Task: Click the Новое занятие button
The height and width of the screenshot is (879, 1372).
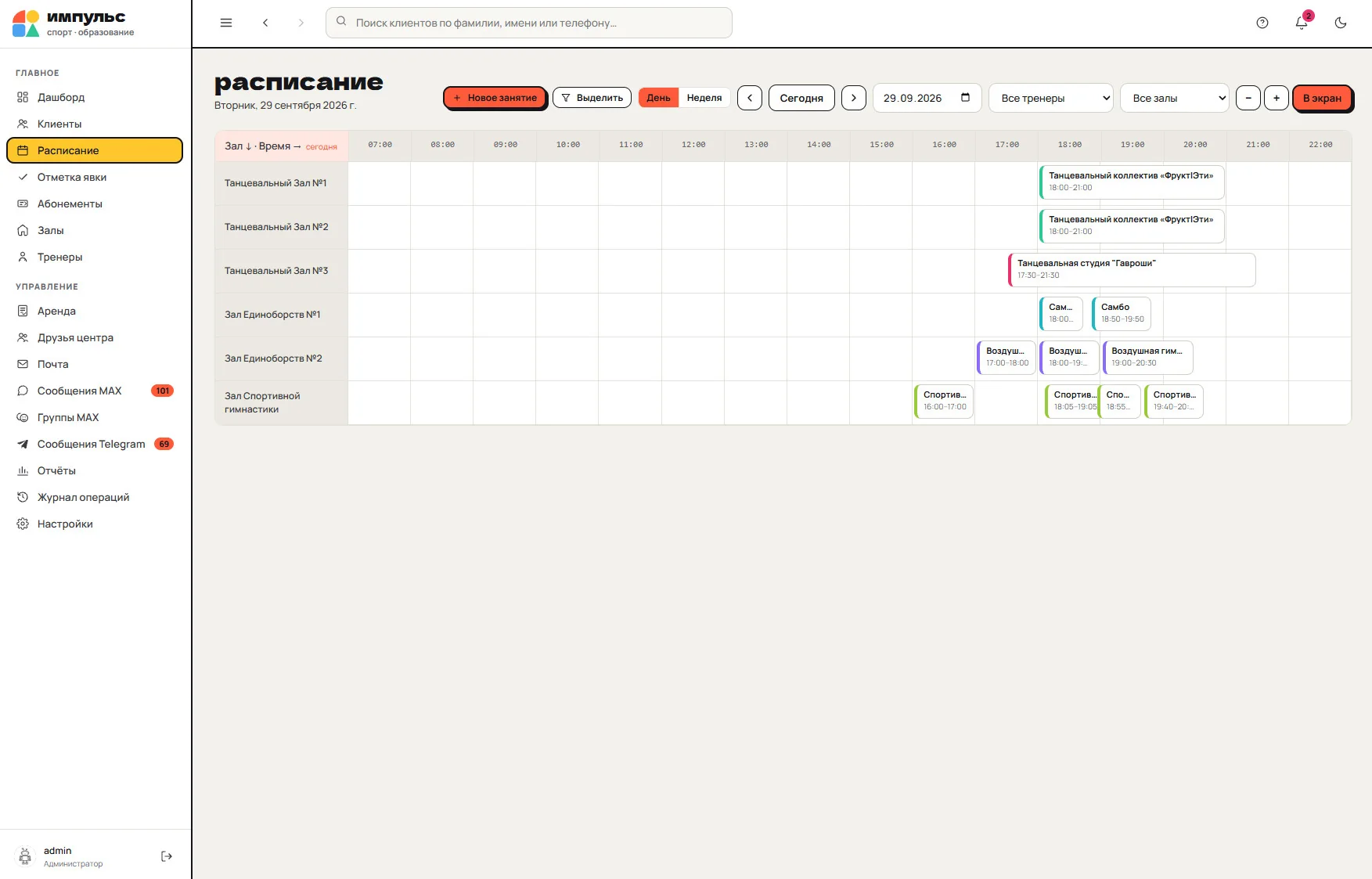Action: pos(495,98)
